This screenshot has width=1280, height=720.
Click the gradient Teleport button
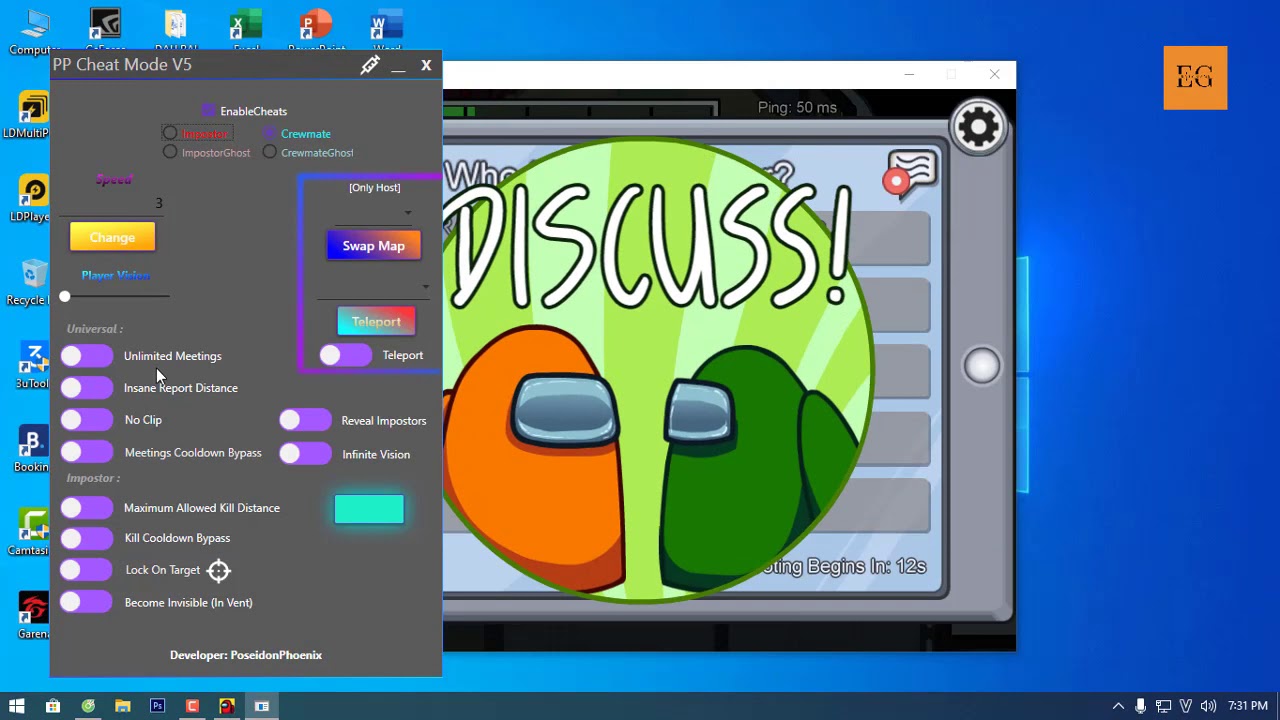pyautogui.click(x=376, y=322)
